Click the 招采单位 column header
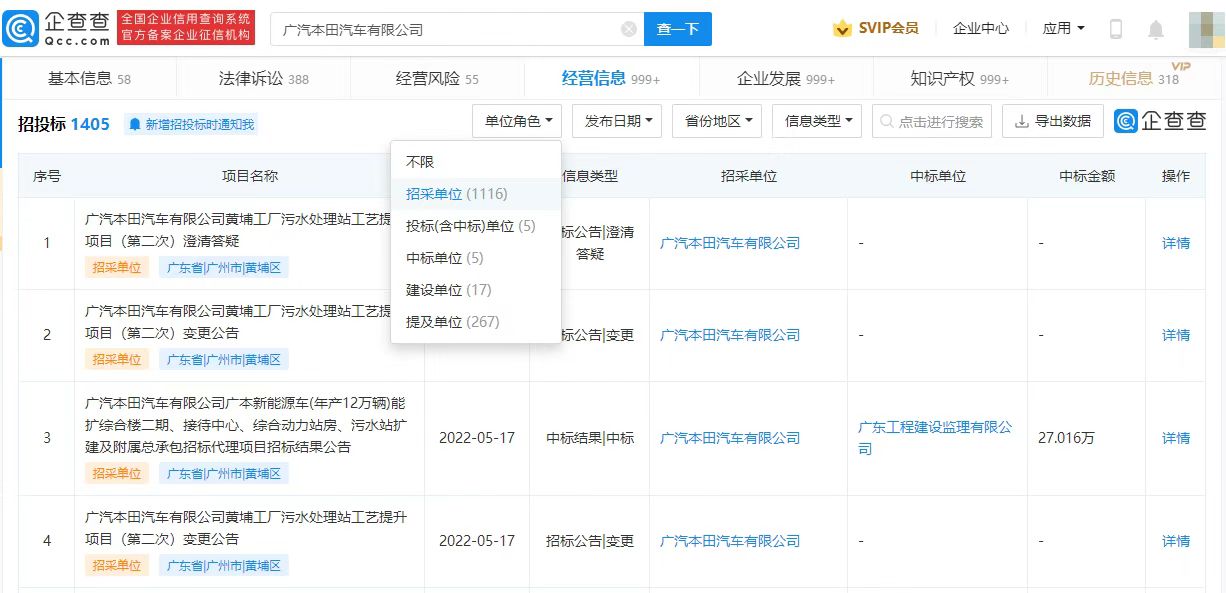 pos(749,176)
